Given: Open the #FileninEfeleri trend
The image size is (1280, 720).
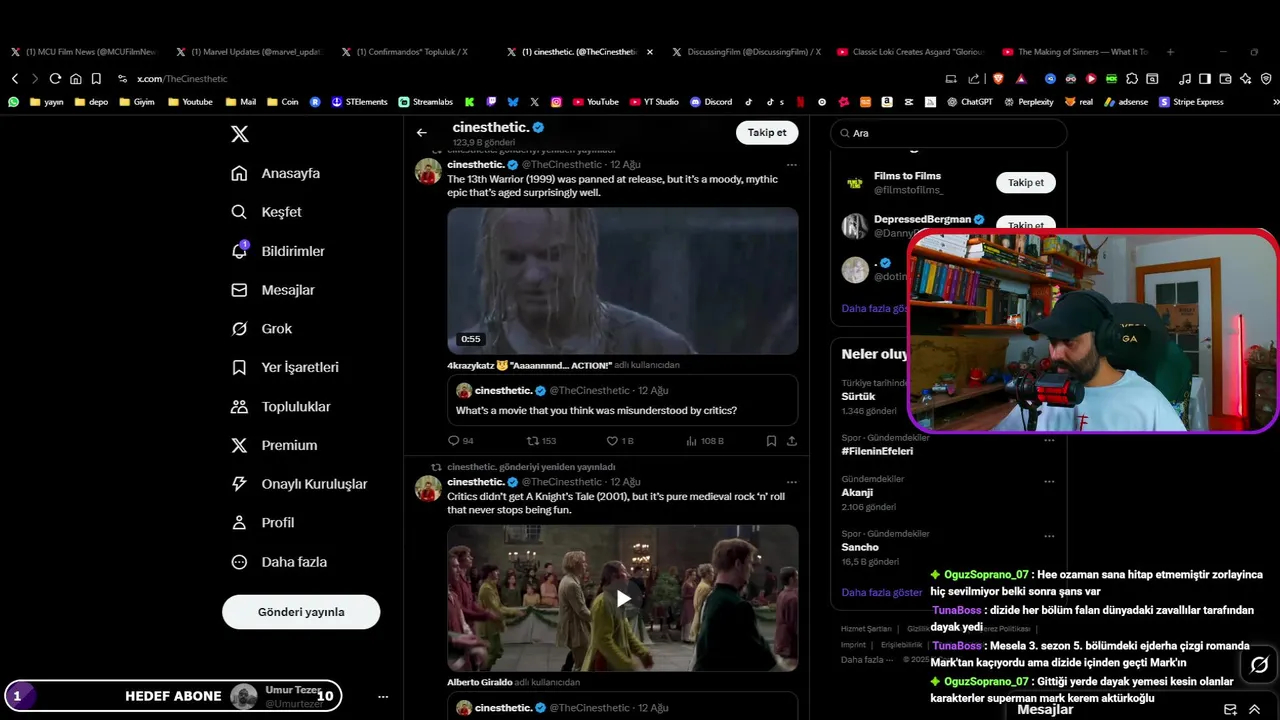Looking at the screenshot, I should 877,451.
